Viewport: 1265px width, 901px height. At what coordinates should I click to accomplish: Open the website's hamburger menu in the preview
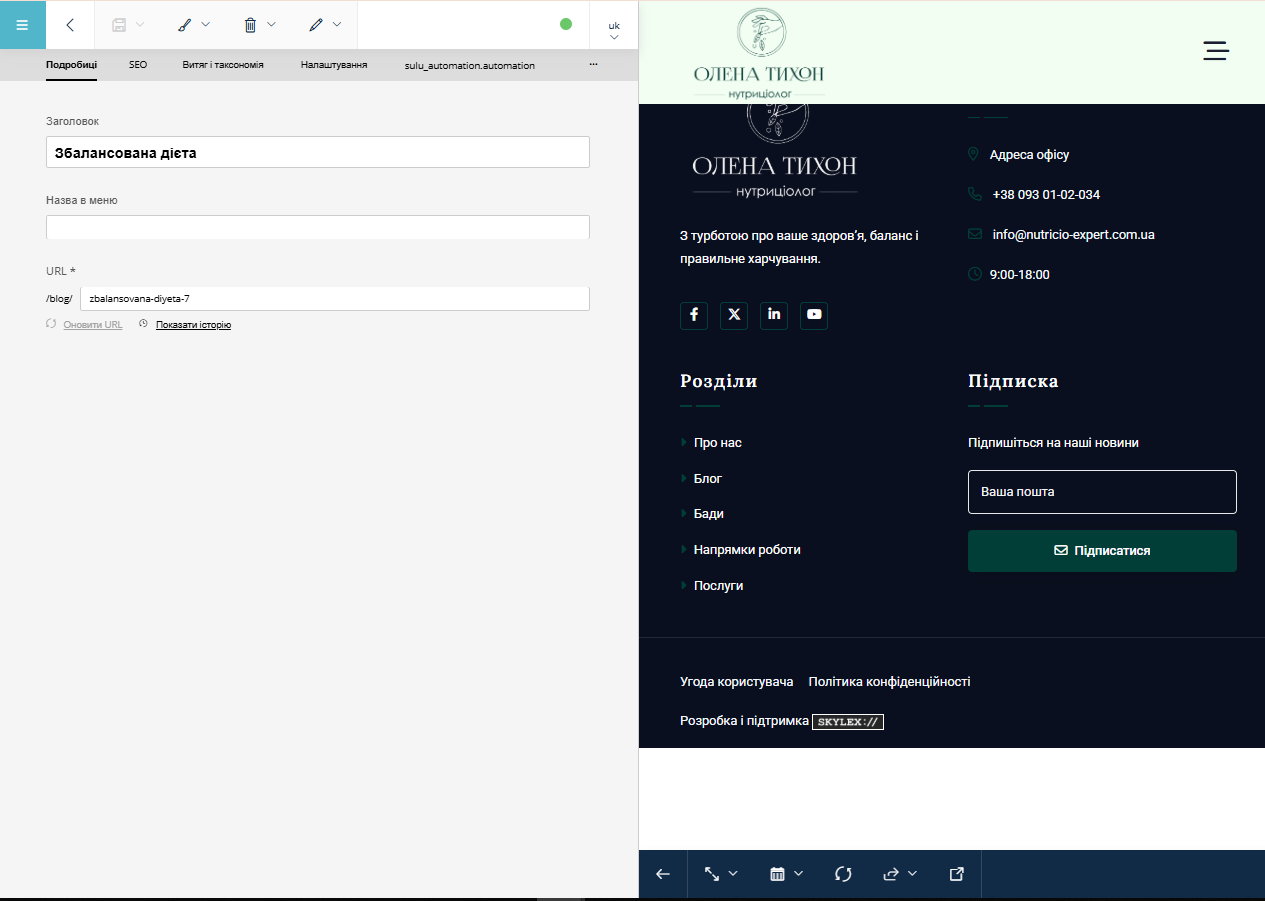[x=1216, y=51]
